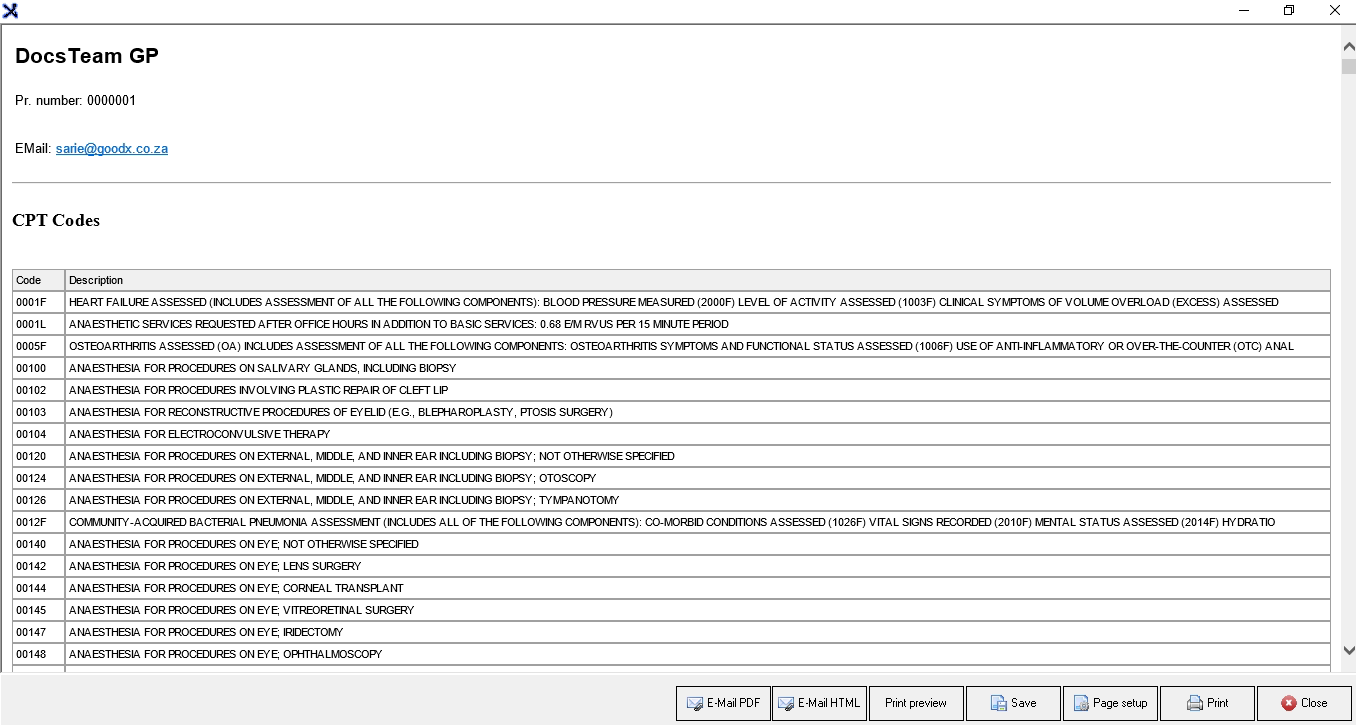Open Page setup dialog
Viewport: 1356px width, 725px height.
[x=1110, y=703]
